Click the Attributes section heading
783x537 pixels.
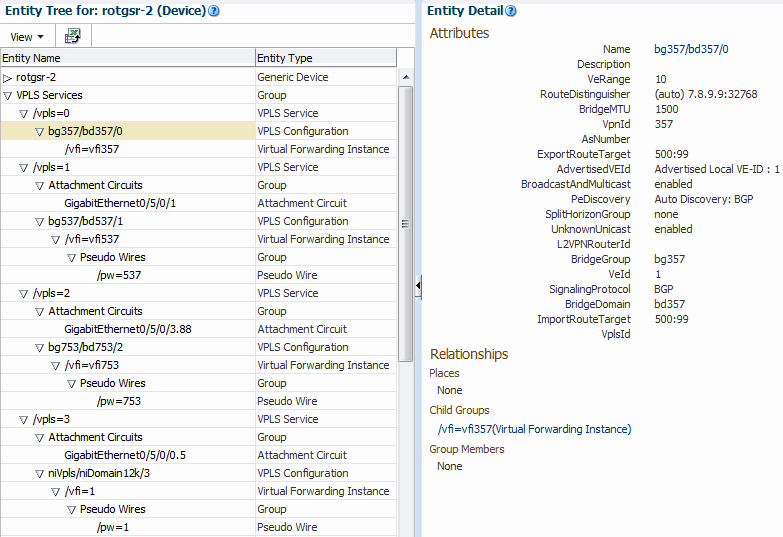pos(459,33)
